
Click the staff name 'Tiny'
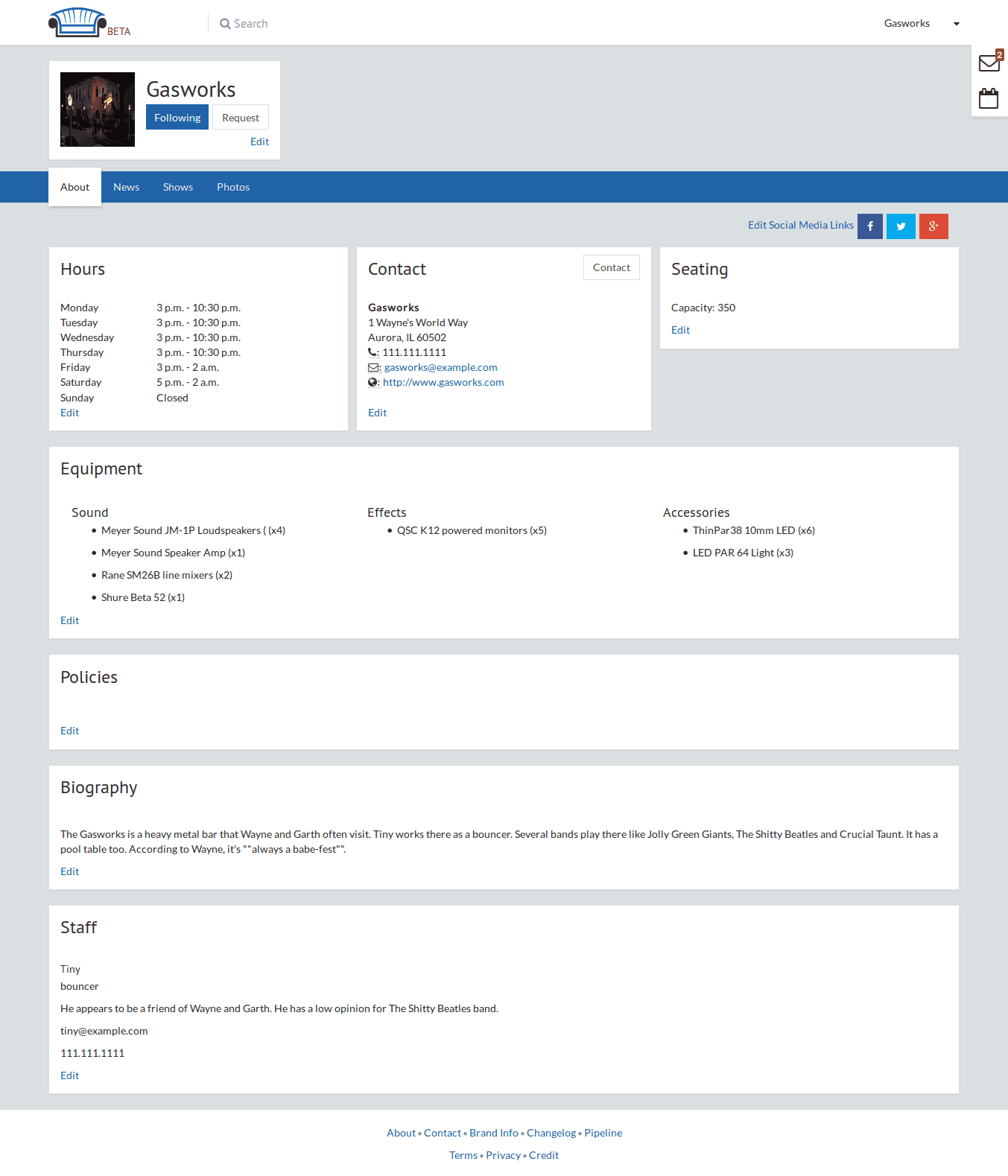(x=70, y=969)
